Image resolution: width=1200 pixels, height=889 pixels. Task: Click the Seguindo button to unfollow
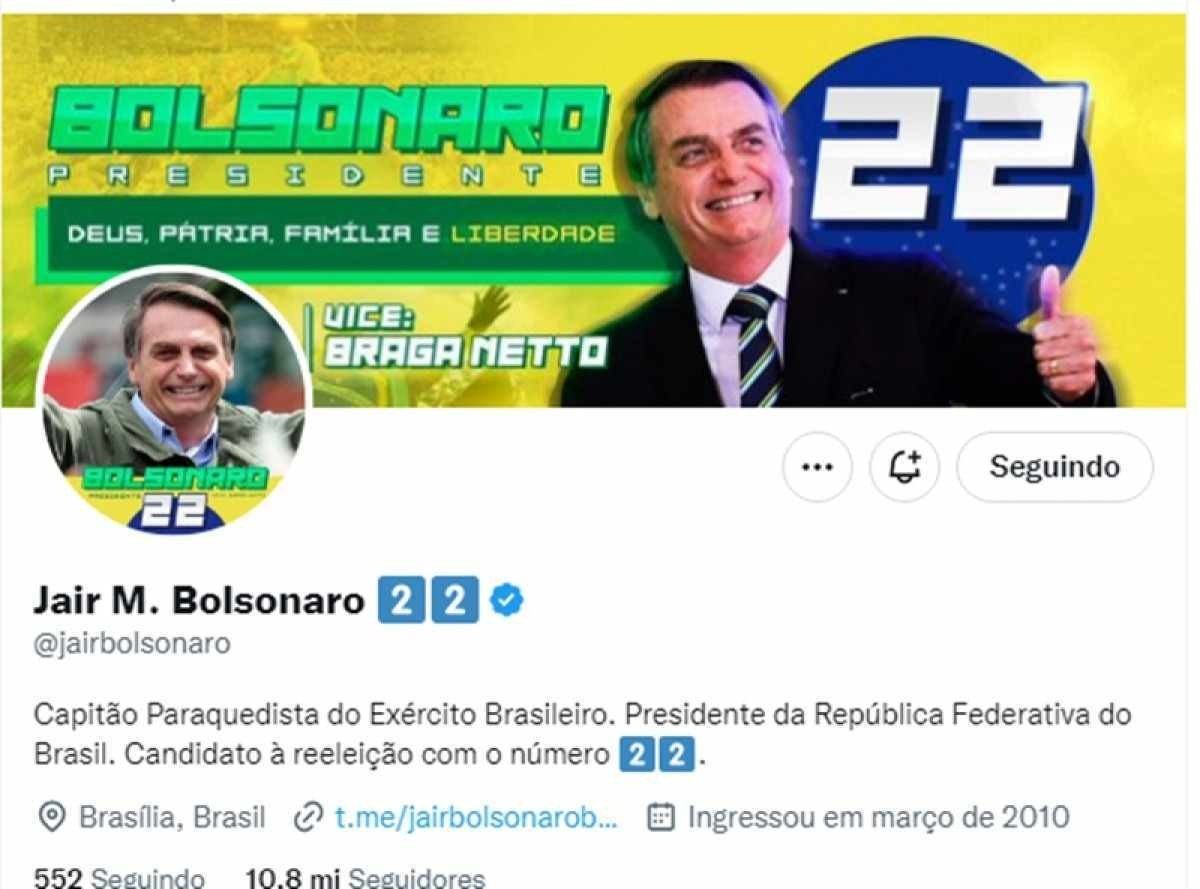pyautogui.click(x=1055, y=467)
